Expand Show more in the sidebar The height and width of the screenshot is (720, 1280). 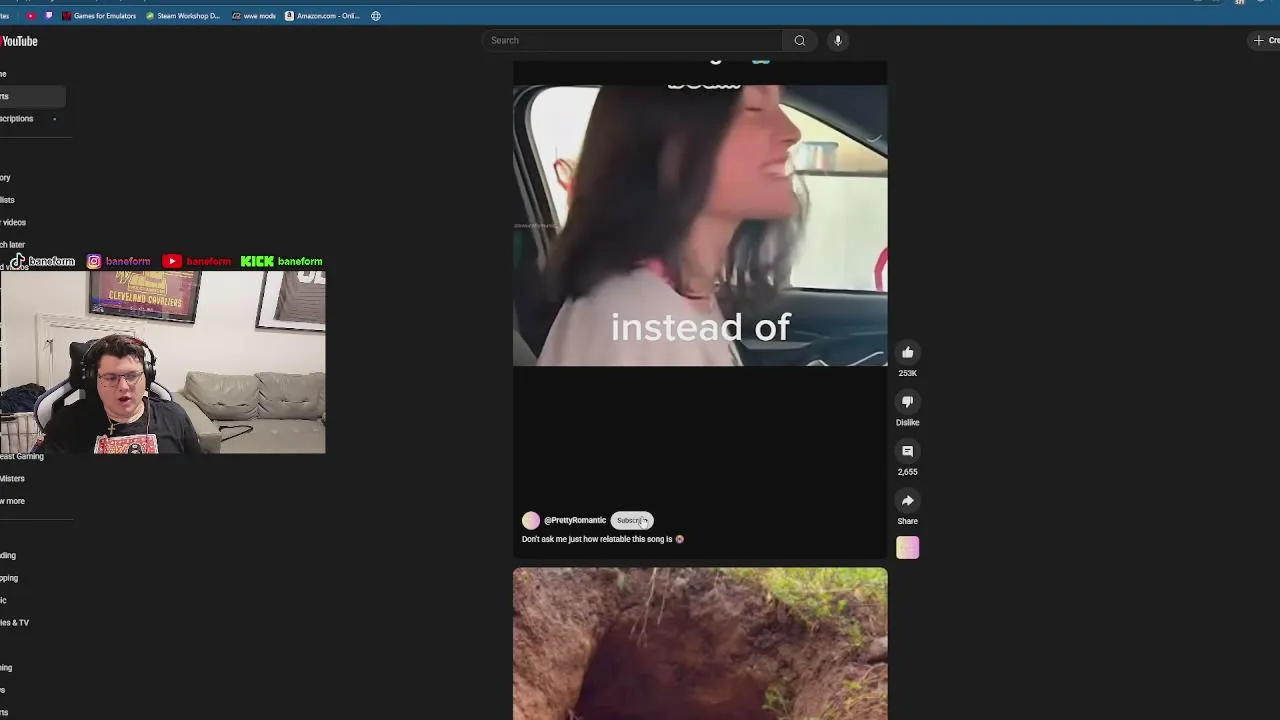(12, 501)
